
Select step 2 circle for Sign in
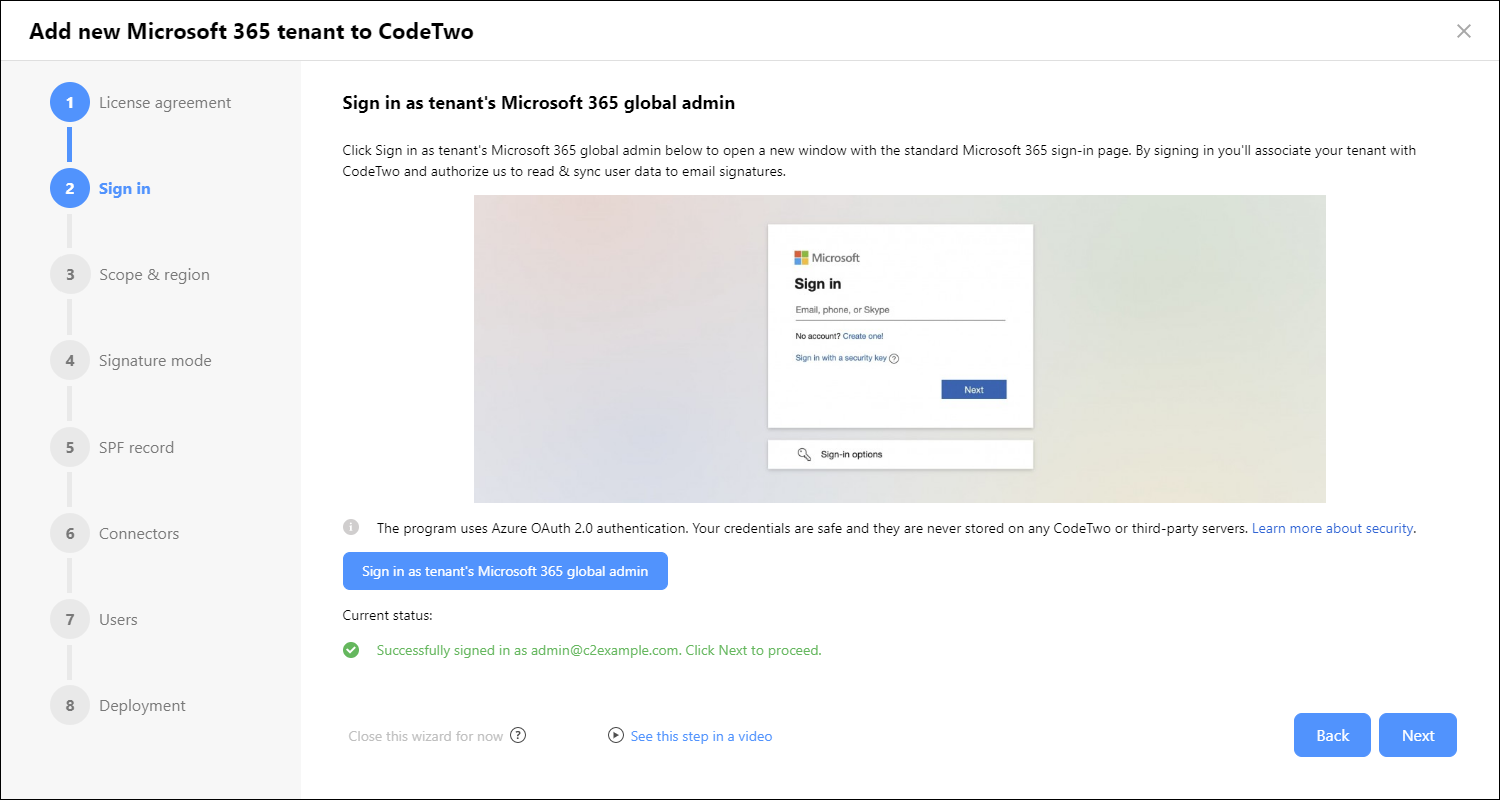[70, 188]
